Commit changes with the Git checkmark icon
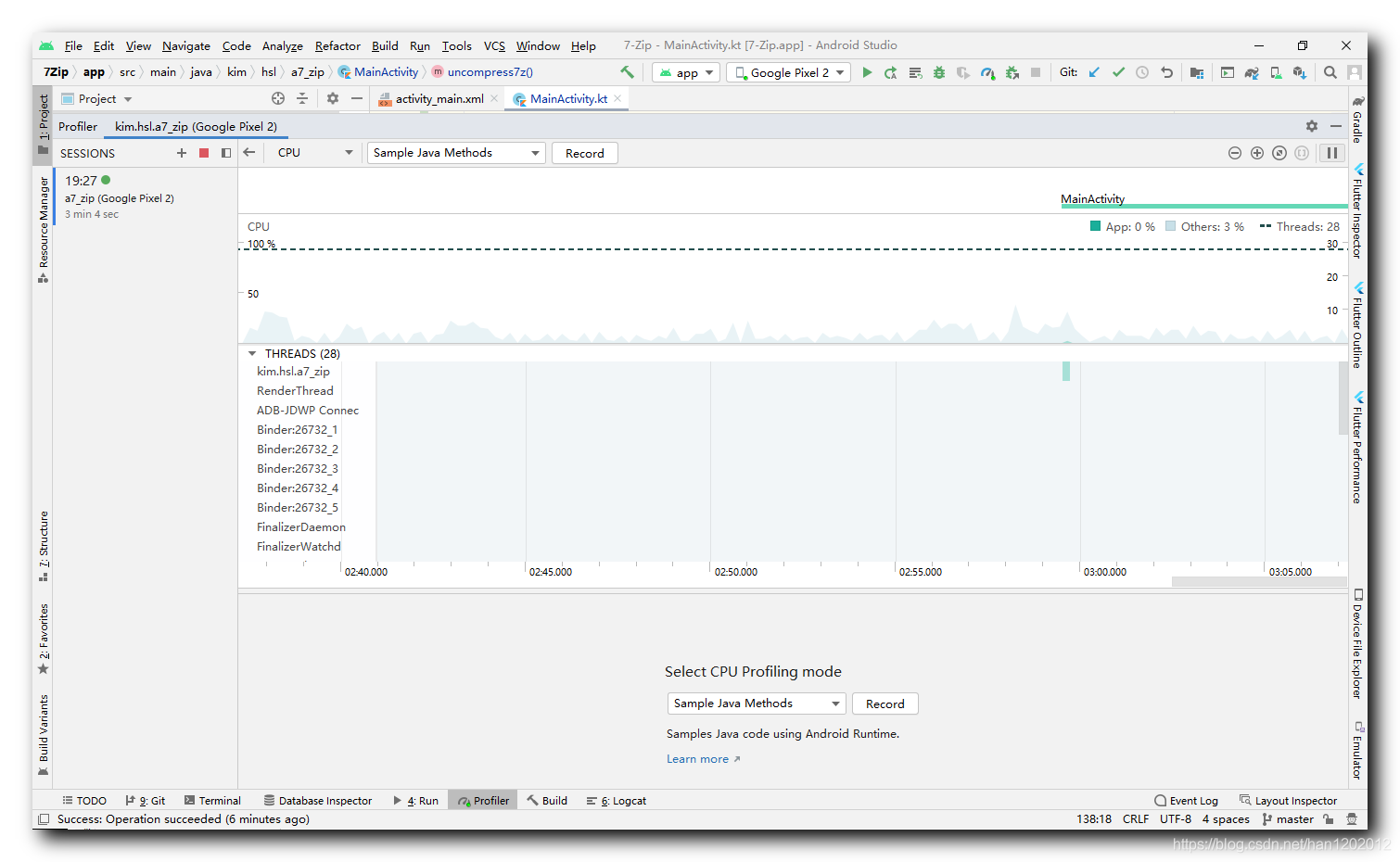Image resolution: width=1400 pixels, height=862 pixels. (1118, 71)
